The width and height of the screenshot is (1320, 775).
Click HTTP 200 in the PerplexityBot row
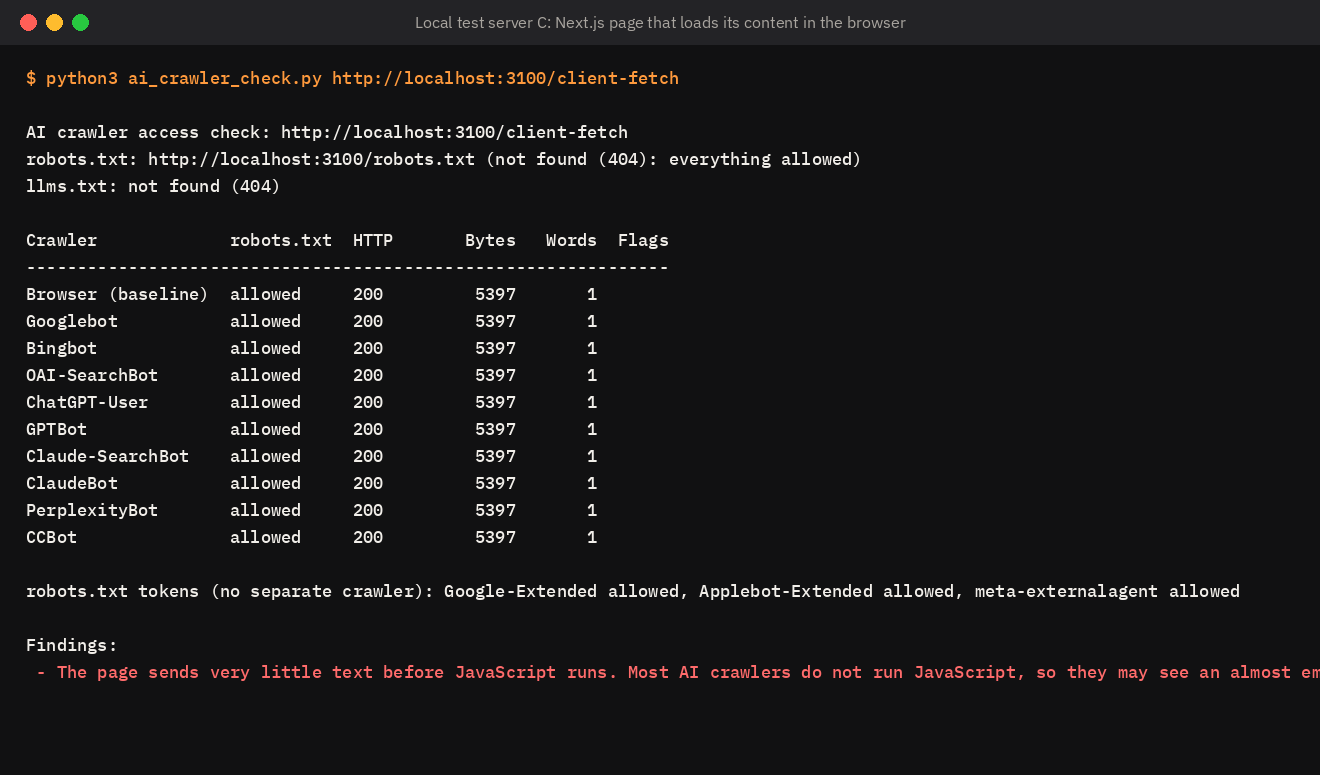click(368, 510)
